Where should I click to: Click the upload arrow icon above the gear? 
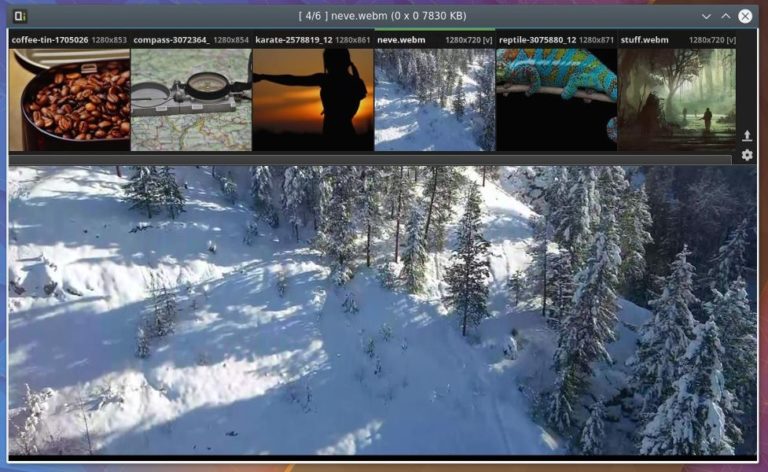[746, 135]
